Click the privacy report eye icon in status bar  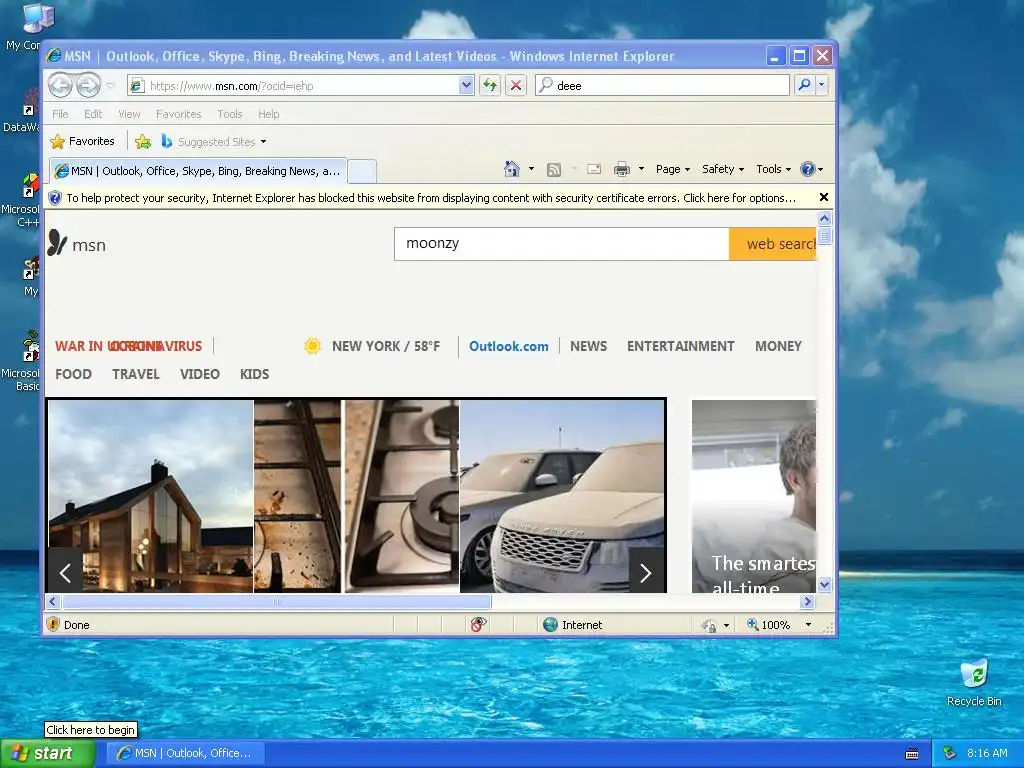pos(478,624)
